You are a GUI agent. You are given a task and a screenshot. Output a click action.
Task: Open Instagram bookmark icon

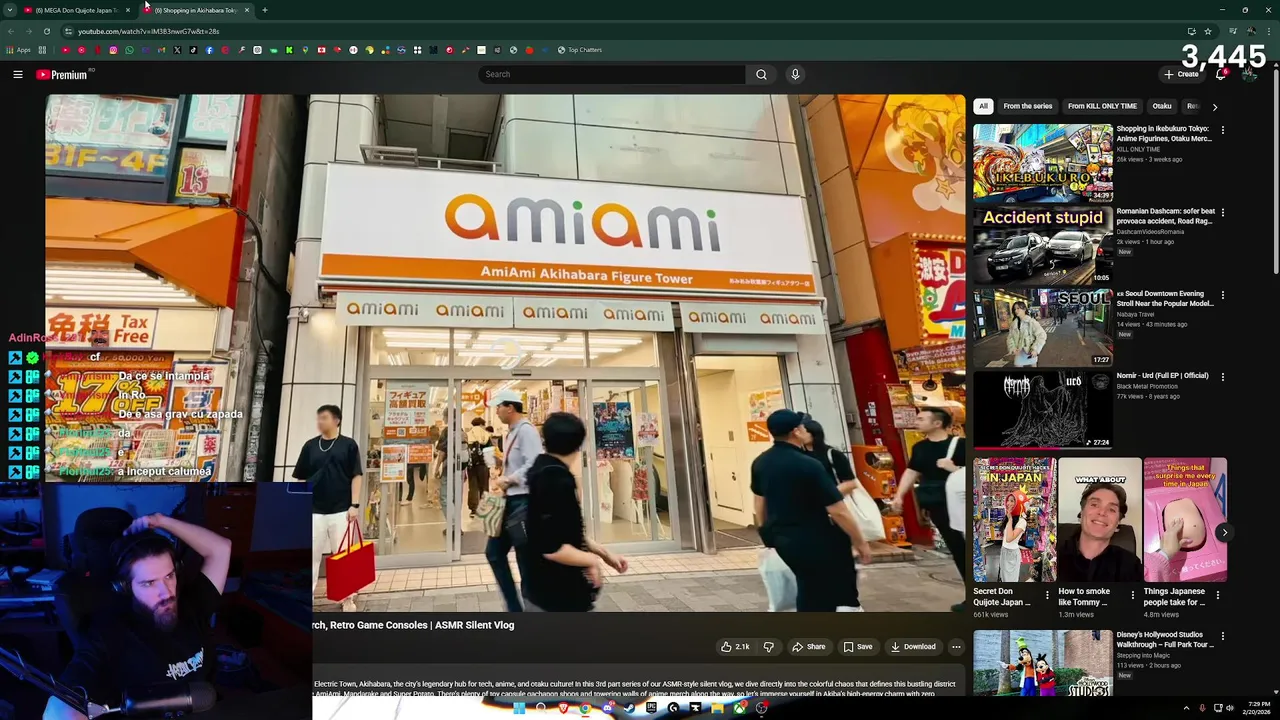pyautogui.click(x=113, y=50)
